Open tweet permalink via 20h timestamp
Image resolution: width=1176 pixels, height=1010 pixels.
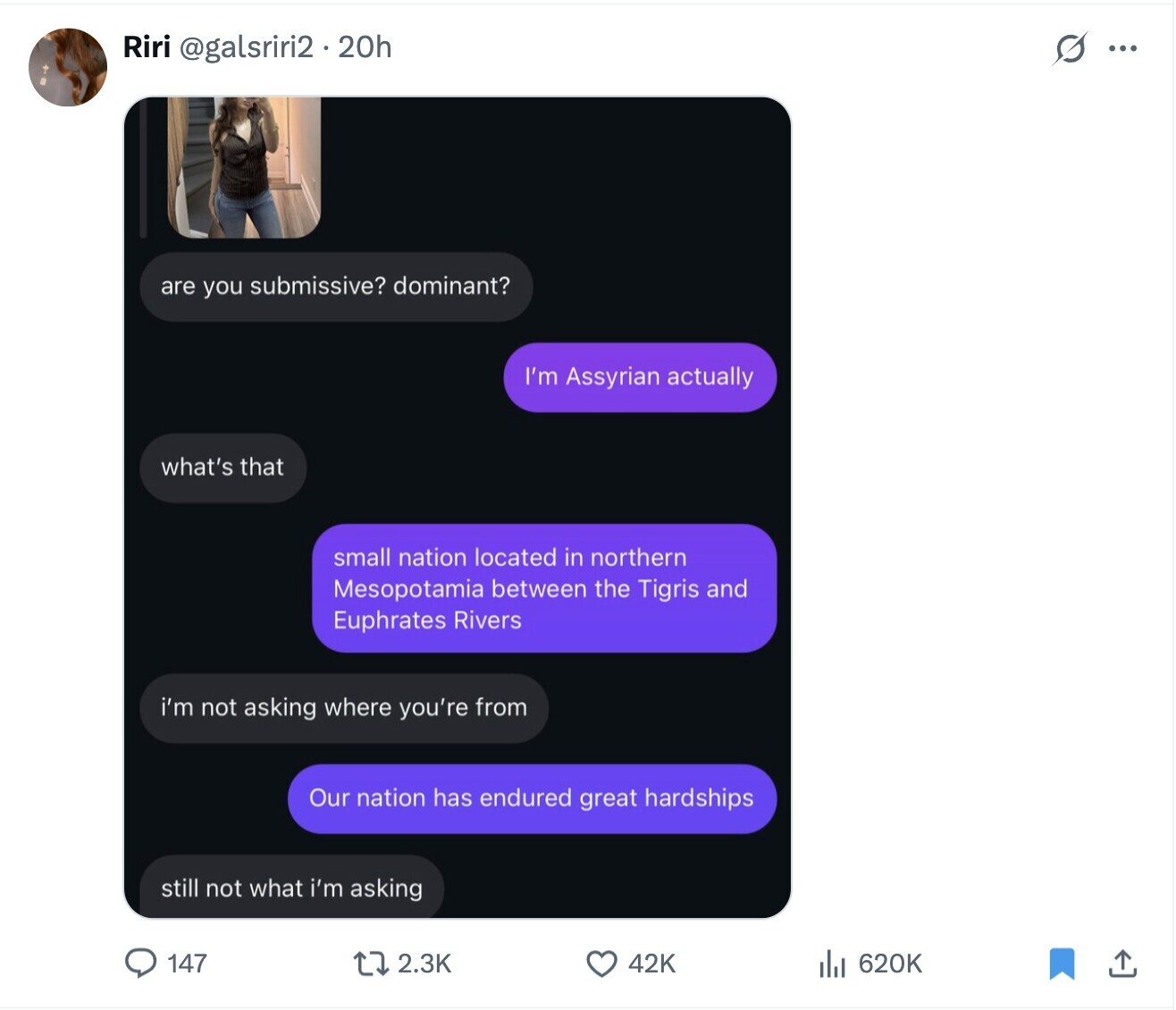[365, 47]
